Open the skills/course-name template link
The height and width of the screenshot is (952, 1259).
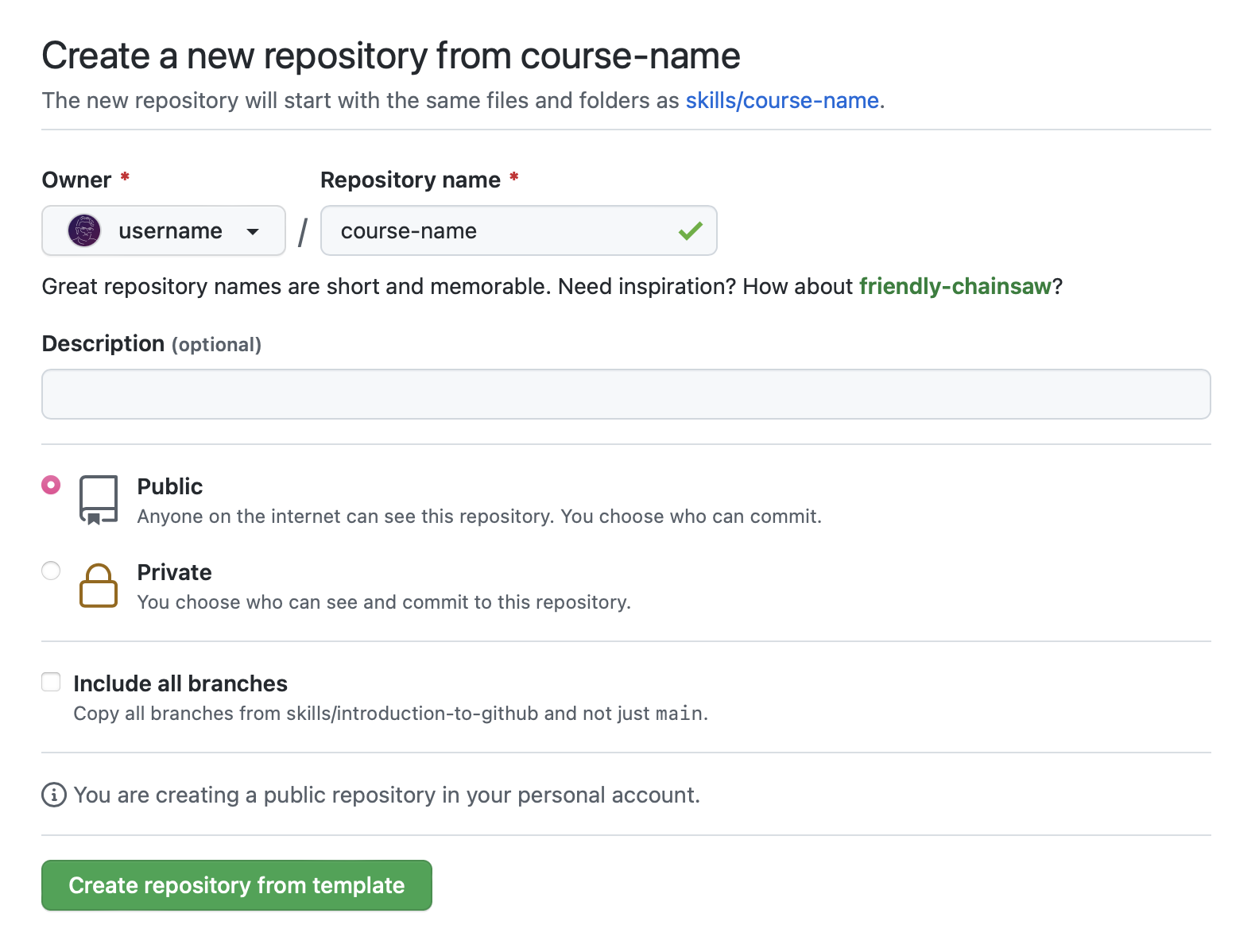pos(781,100)
